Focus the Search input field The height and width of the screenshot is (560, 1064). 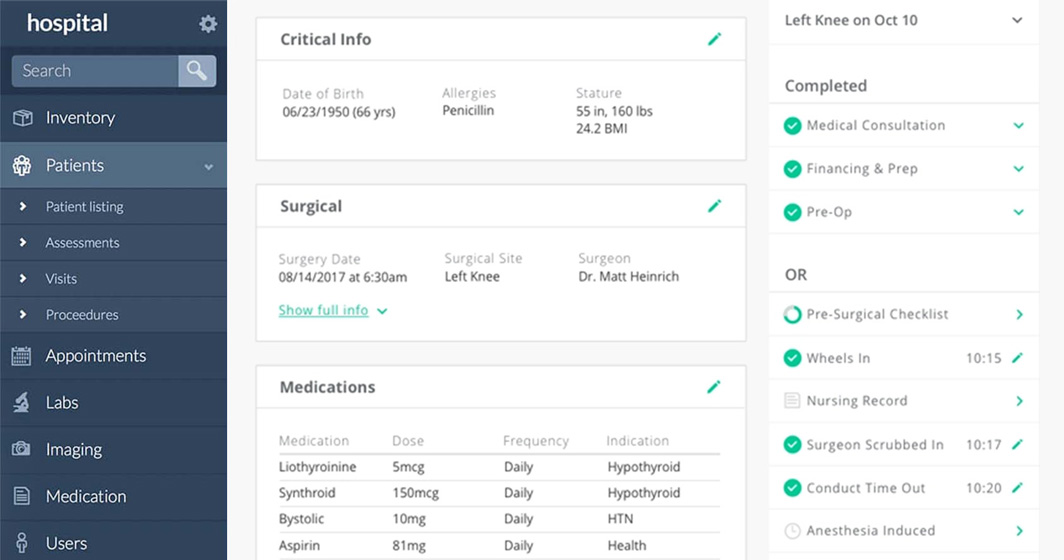(x=95, y=71)
